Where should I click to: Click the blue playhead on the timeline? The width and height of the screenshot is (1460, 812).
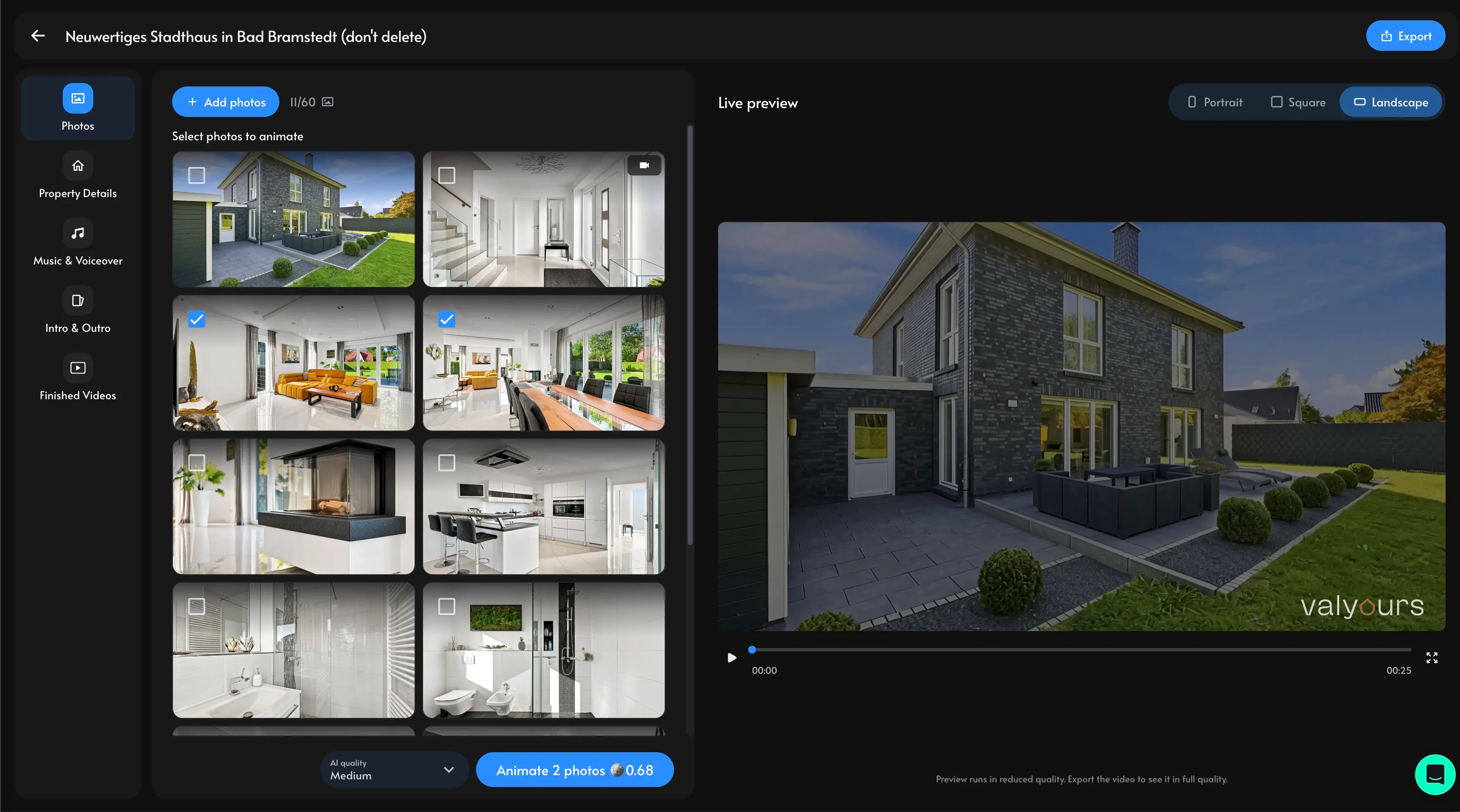752,650
